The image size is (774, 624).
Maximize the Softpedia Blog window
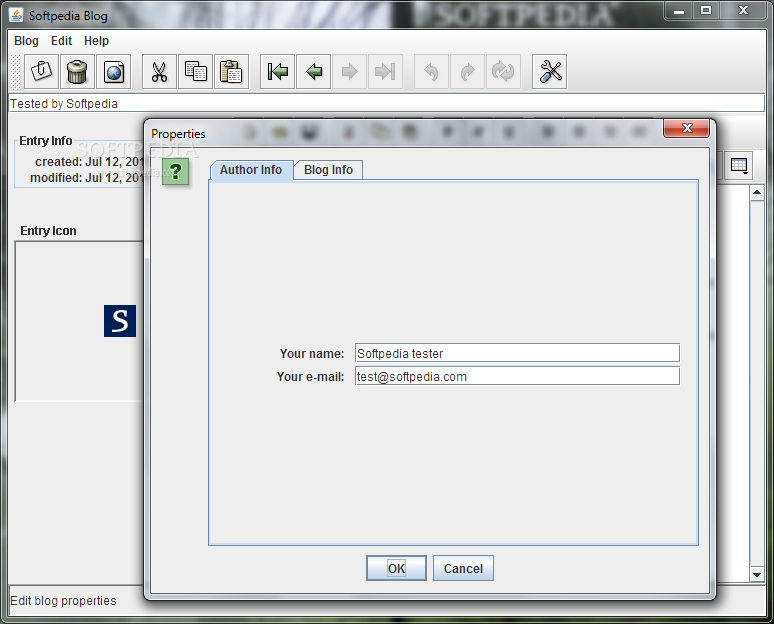[x=706, y=10]
